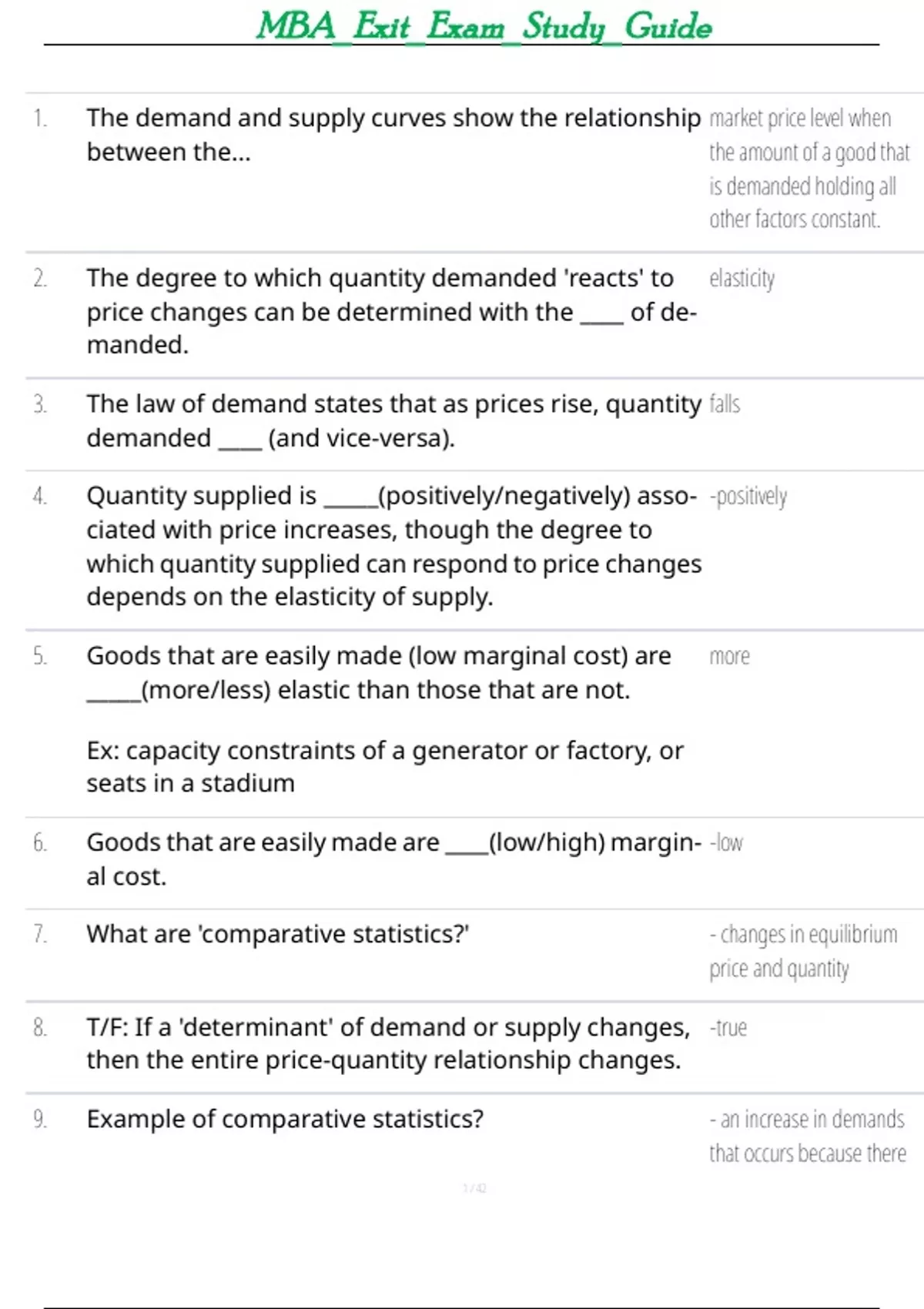Screen dimensions: 924x1309
Task: Select the capacity constraints example text
Action: [x=385, y=766]
